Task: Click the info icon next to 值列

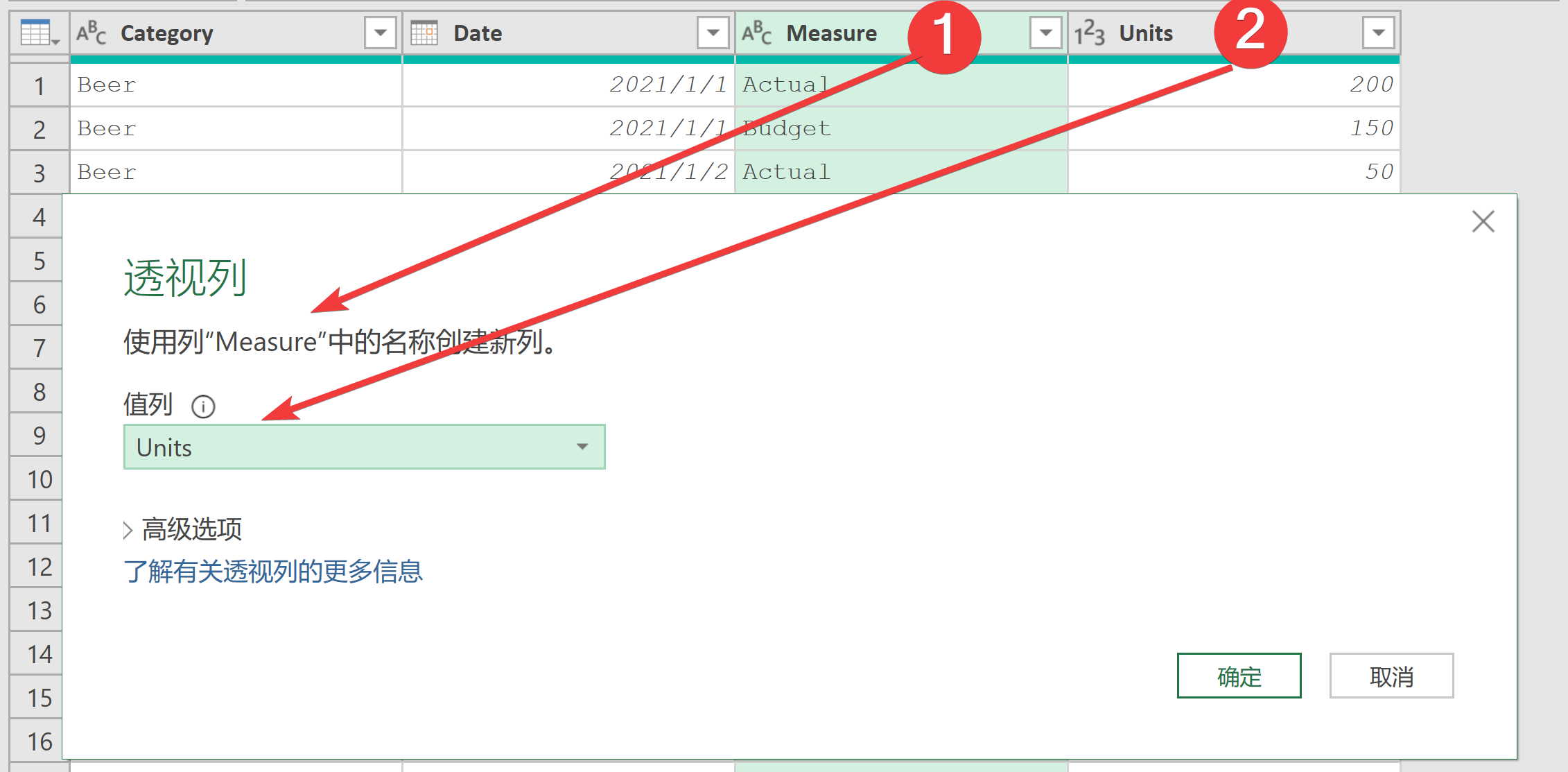Action: point(203,406)
